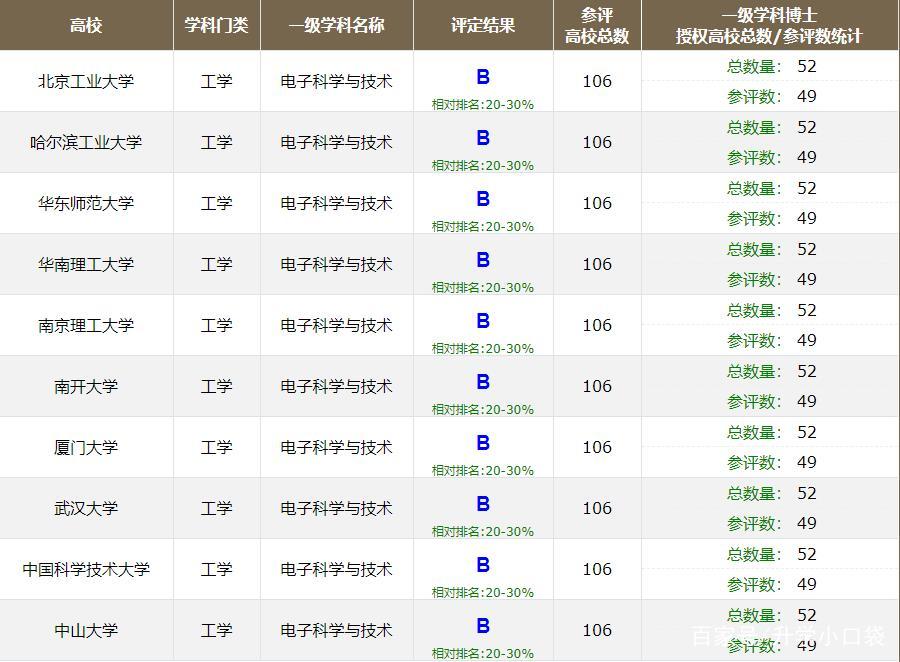
Task: Select "总数量: 52" in the 厦门大学 row
Action: click(771, 432)
